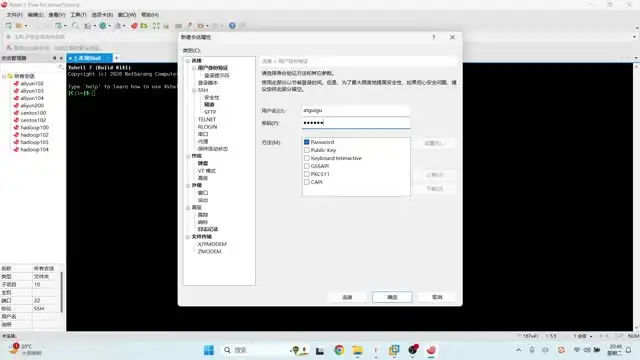Select aliyun200 in session list
Screen dimensions: 640x360
[x=32, y=106]
